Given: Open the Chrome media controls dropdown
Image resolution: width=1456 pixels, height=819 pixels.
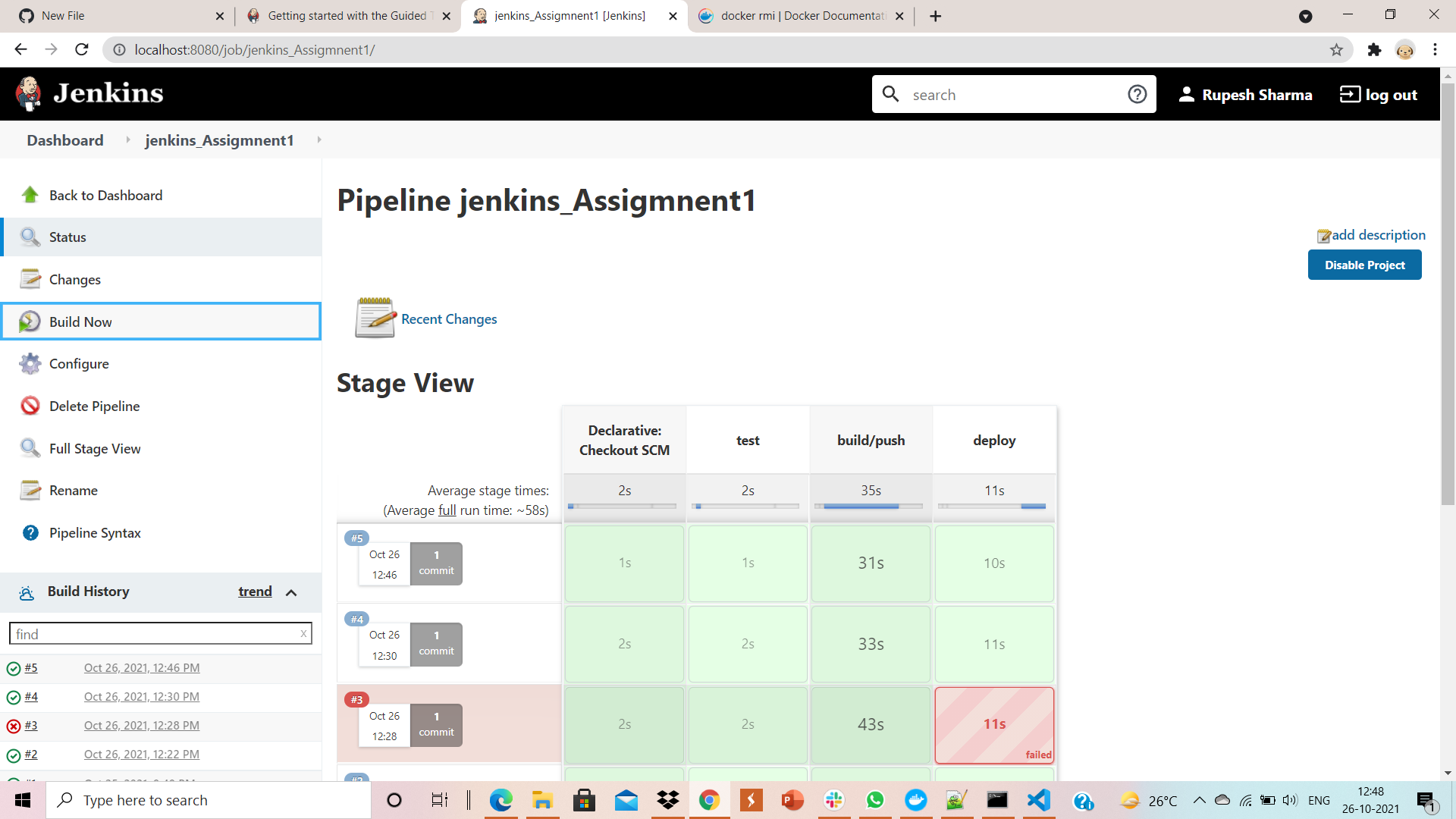Looking at the screenshot, I should [x=1306, y=16].
